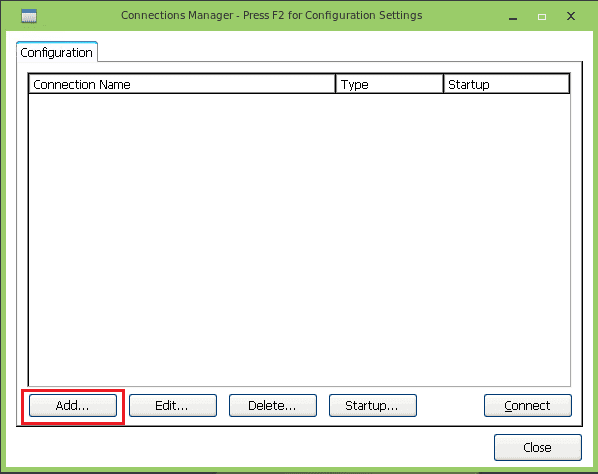Viewport: 598px width, 474px height.
Task: Sort by the Connection Name column header
Action: (x=182, y=84)
